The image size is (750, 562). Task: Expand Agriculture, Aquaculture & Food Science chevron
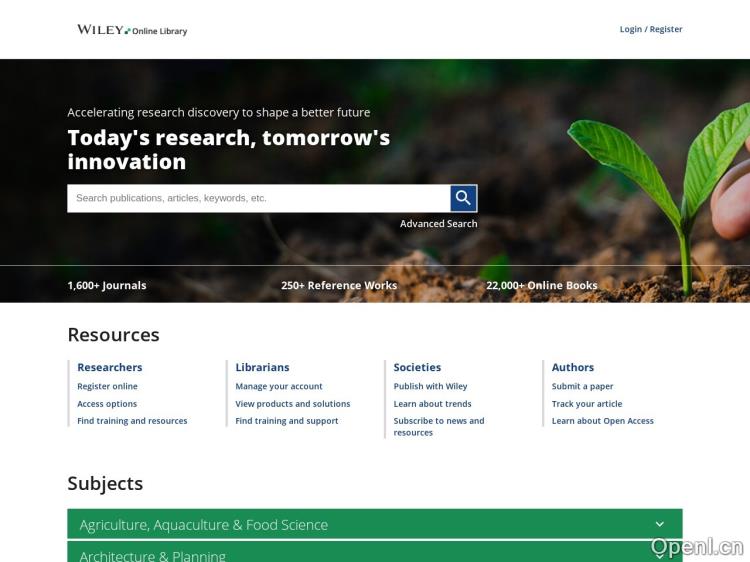659,524
